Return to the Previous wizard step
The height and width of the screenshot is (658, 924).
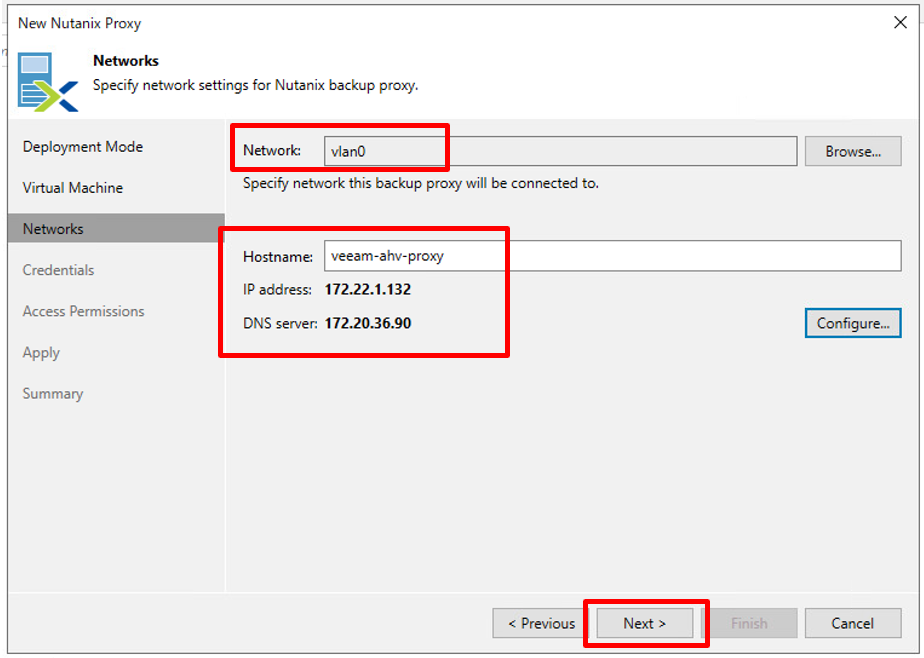[541, 623]
